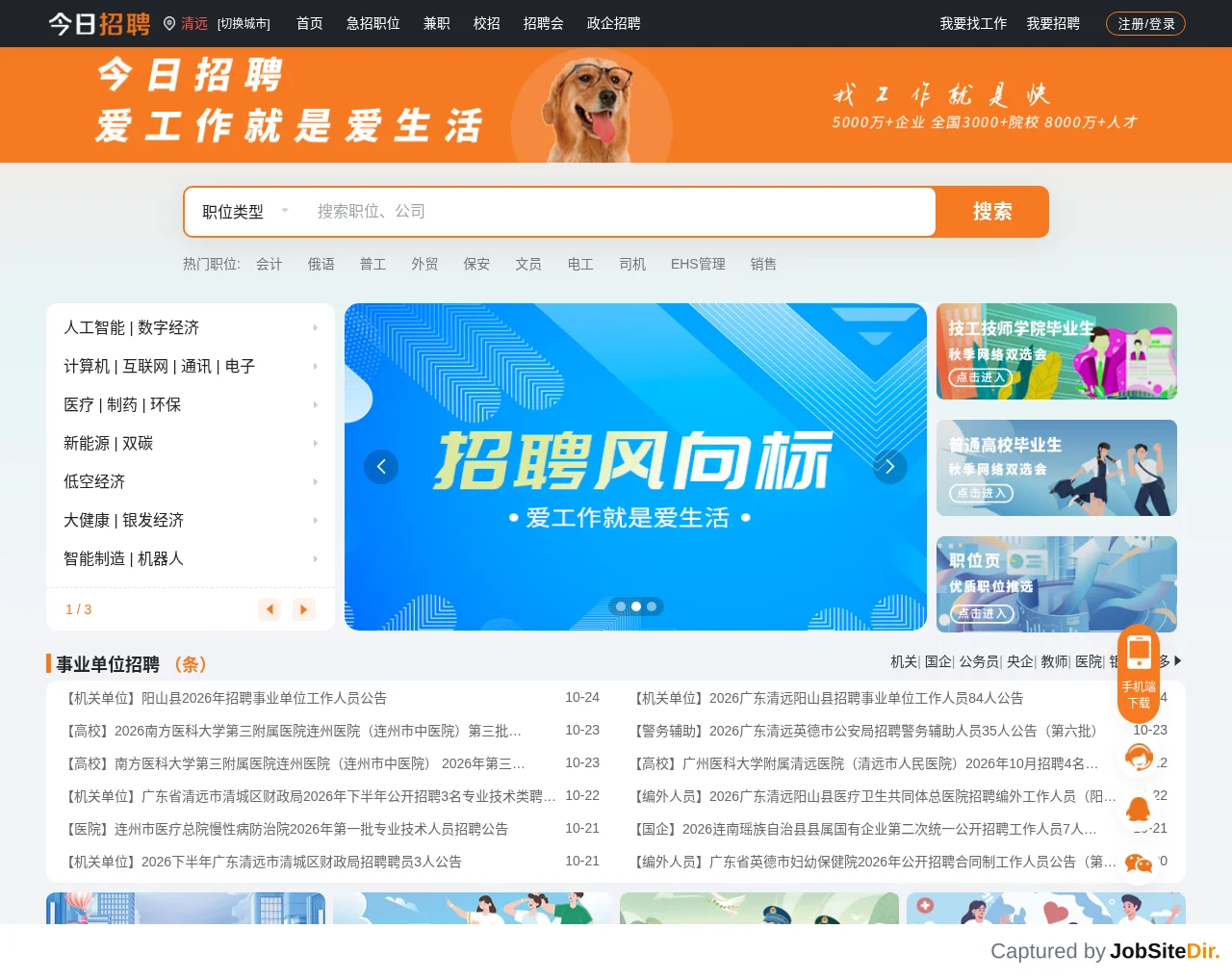Go to previous category page arrow
The image size is (1232, 980).
[269, 609]
